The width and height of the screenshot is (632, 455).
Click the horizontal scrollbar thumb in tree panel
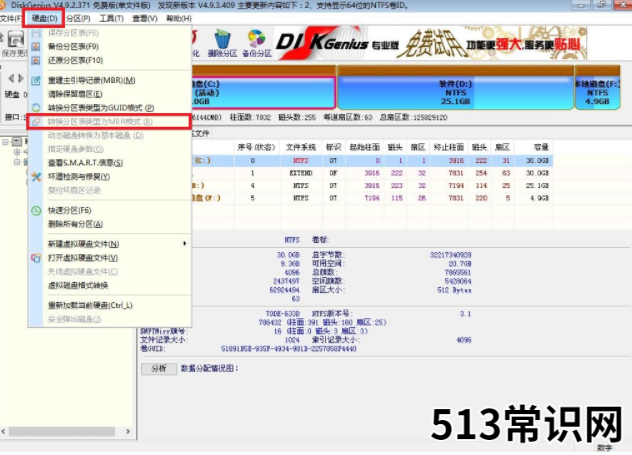click(62, 432)
